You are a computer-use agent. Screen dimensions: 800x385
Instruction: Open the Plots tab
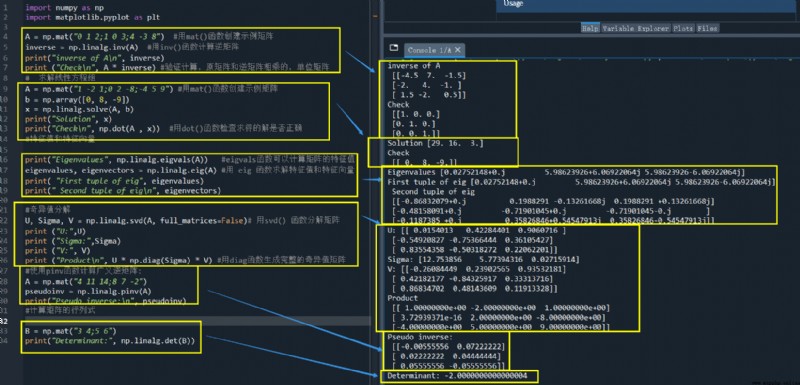683,29
